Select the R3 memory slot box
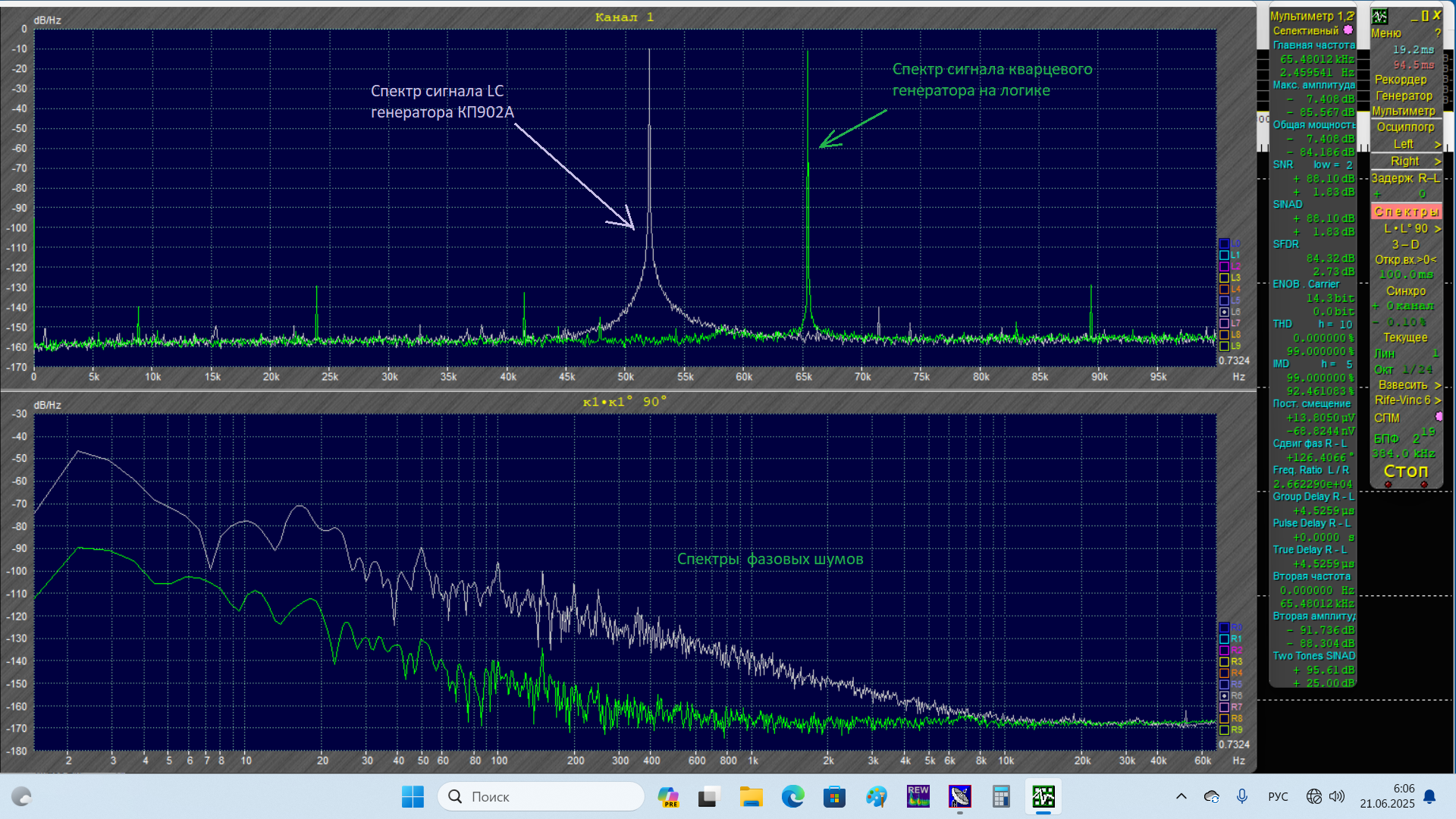The image size is (1456, 819). click(x=1224, y=662)
